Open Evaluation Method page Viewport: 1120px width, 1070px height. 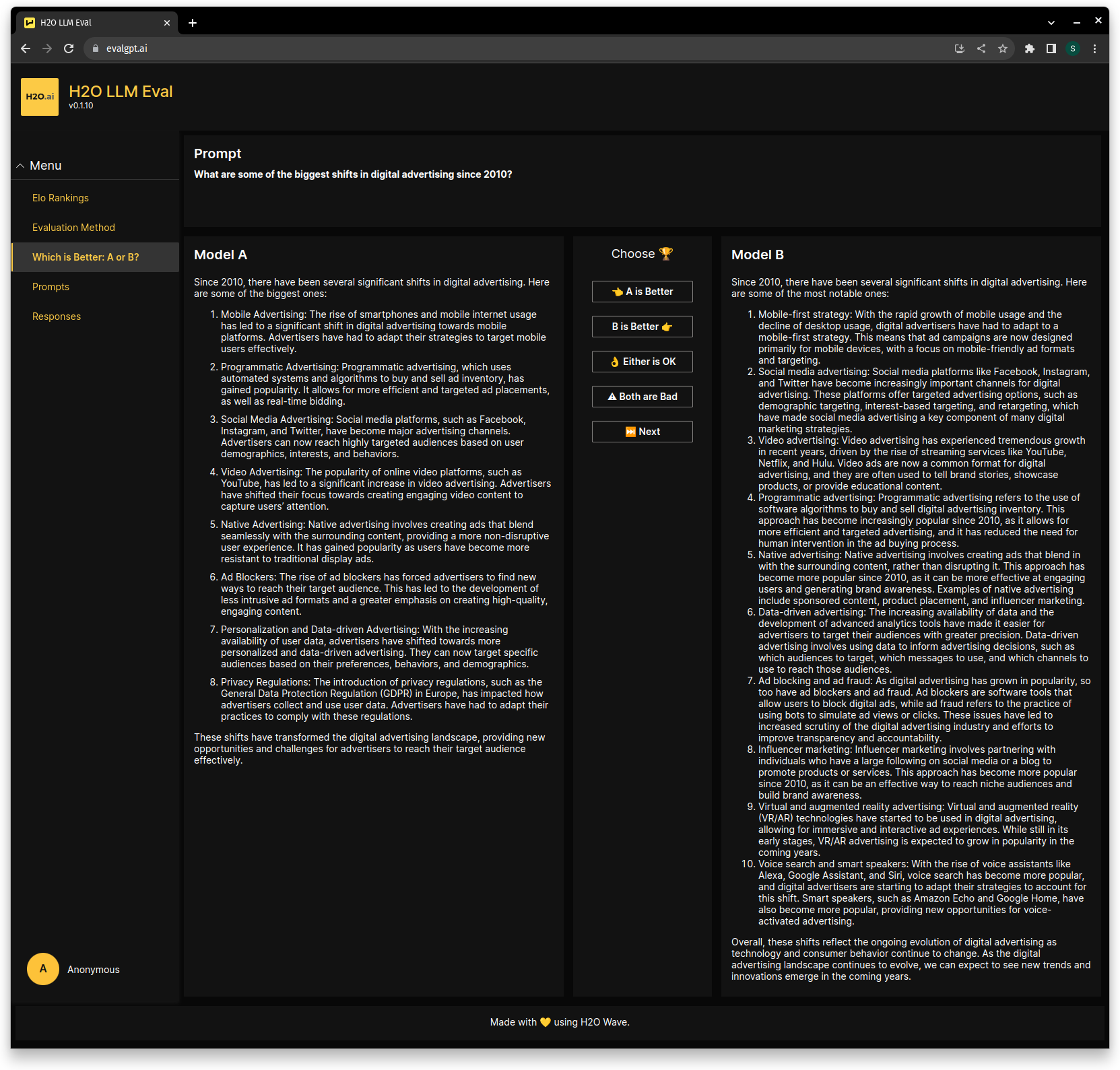(73, 228)
